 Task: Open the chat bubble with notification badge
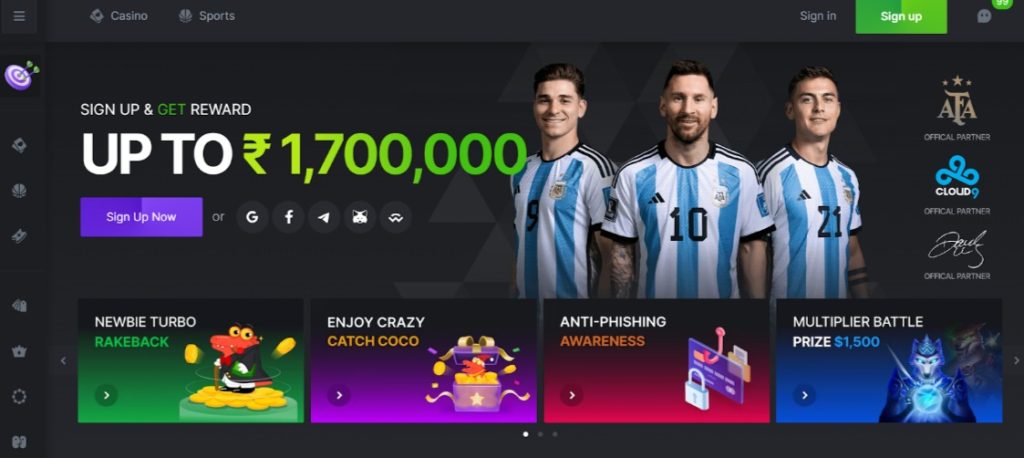pyautogui.click(x=984, y=16)
